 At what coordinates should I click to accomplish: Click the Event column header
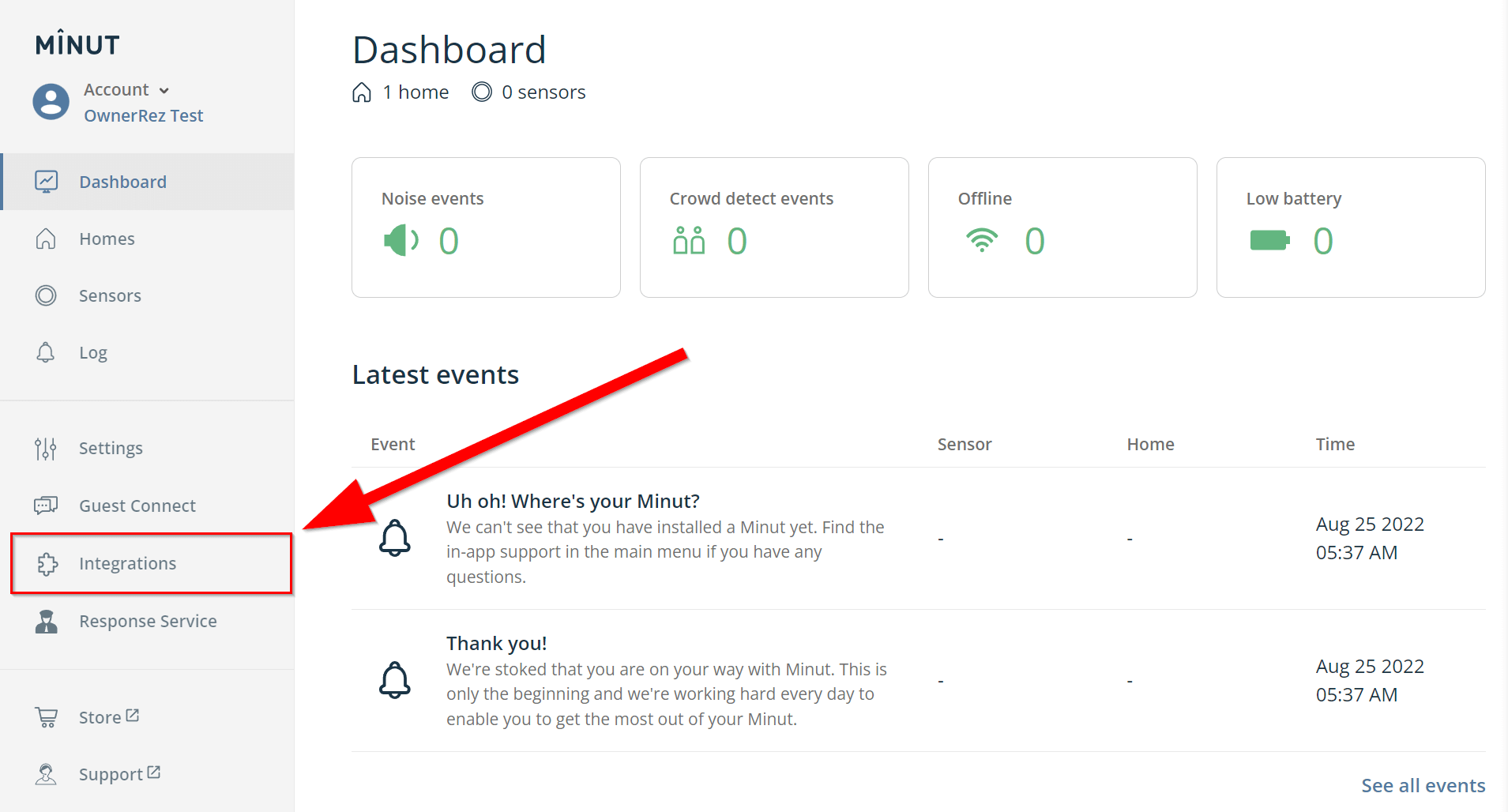[x=393, y=444]
